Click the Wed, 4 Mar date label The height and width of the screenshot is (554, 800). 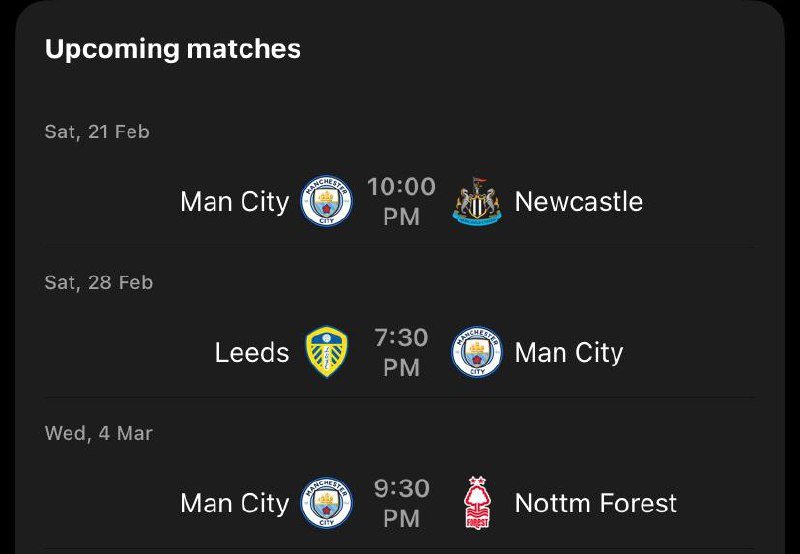tap(96, 434)
